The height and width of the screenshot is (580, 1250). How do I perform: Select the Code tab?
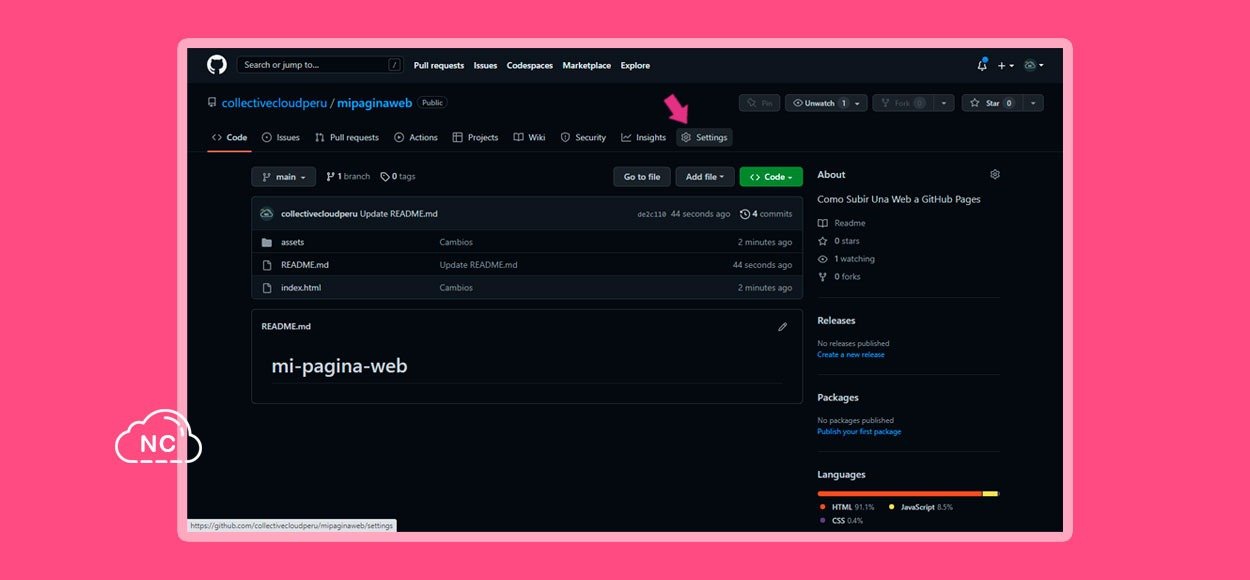(229, 137)
